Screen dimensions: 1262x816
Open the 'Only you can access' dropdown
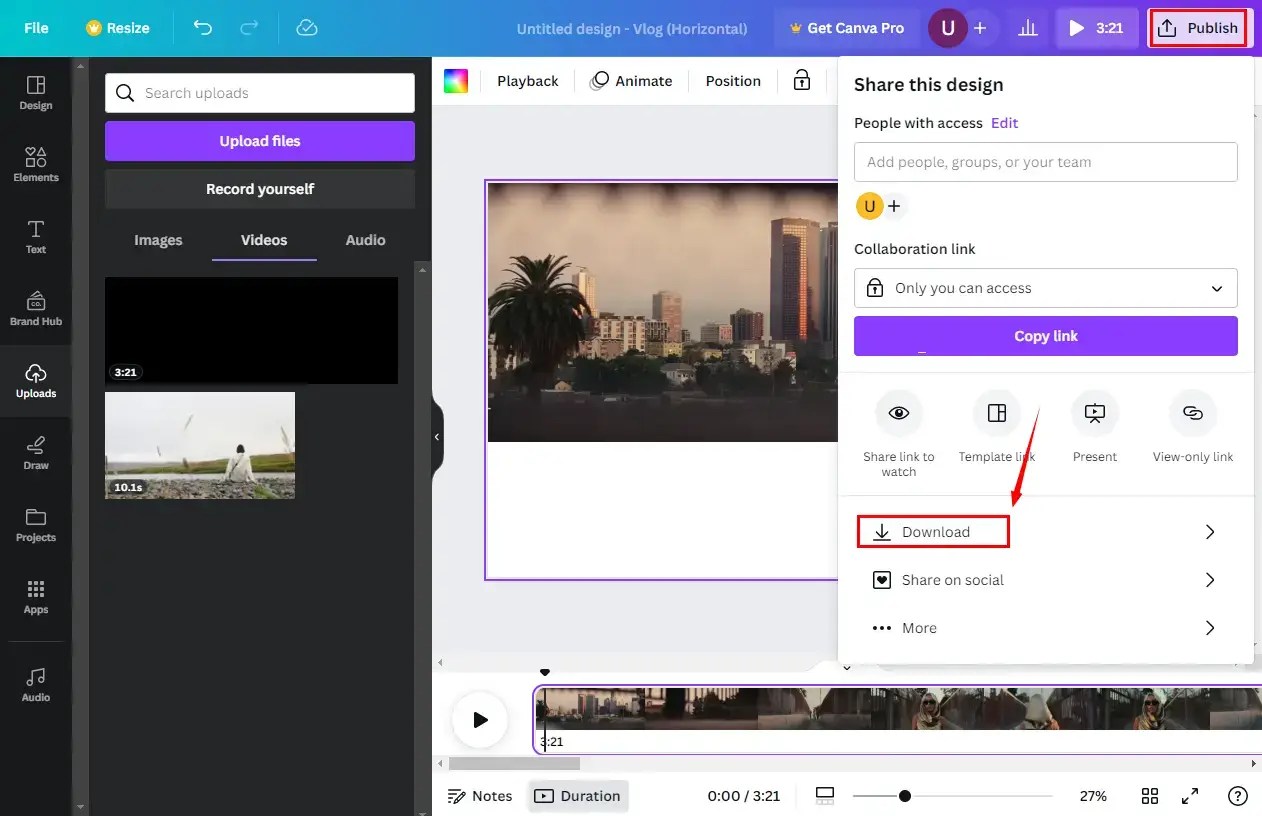(1045, 287)
